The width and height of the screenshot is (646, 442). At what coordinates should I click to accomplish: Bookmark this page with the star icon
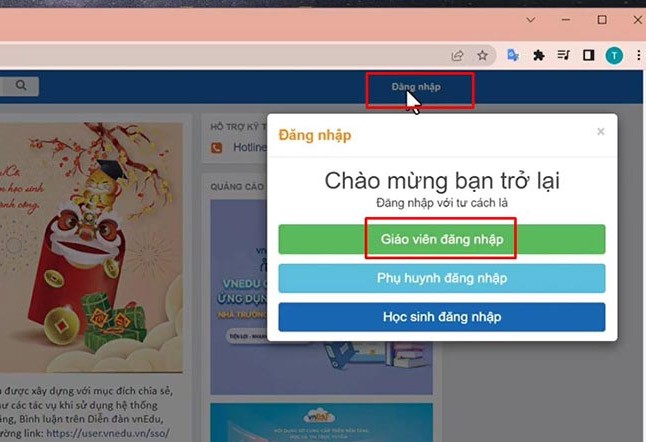482,55
